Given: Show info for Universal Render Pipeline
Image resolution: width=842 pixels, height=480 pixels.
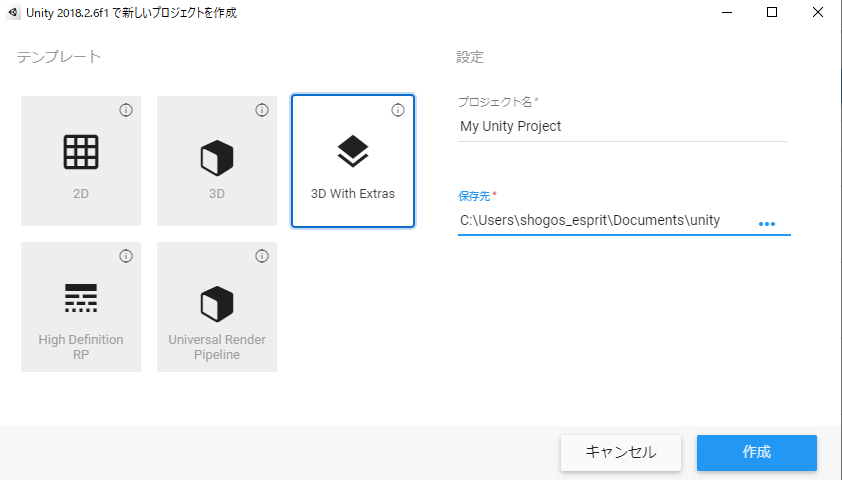Looking at the screenshot, I should point(262,256).
